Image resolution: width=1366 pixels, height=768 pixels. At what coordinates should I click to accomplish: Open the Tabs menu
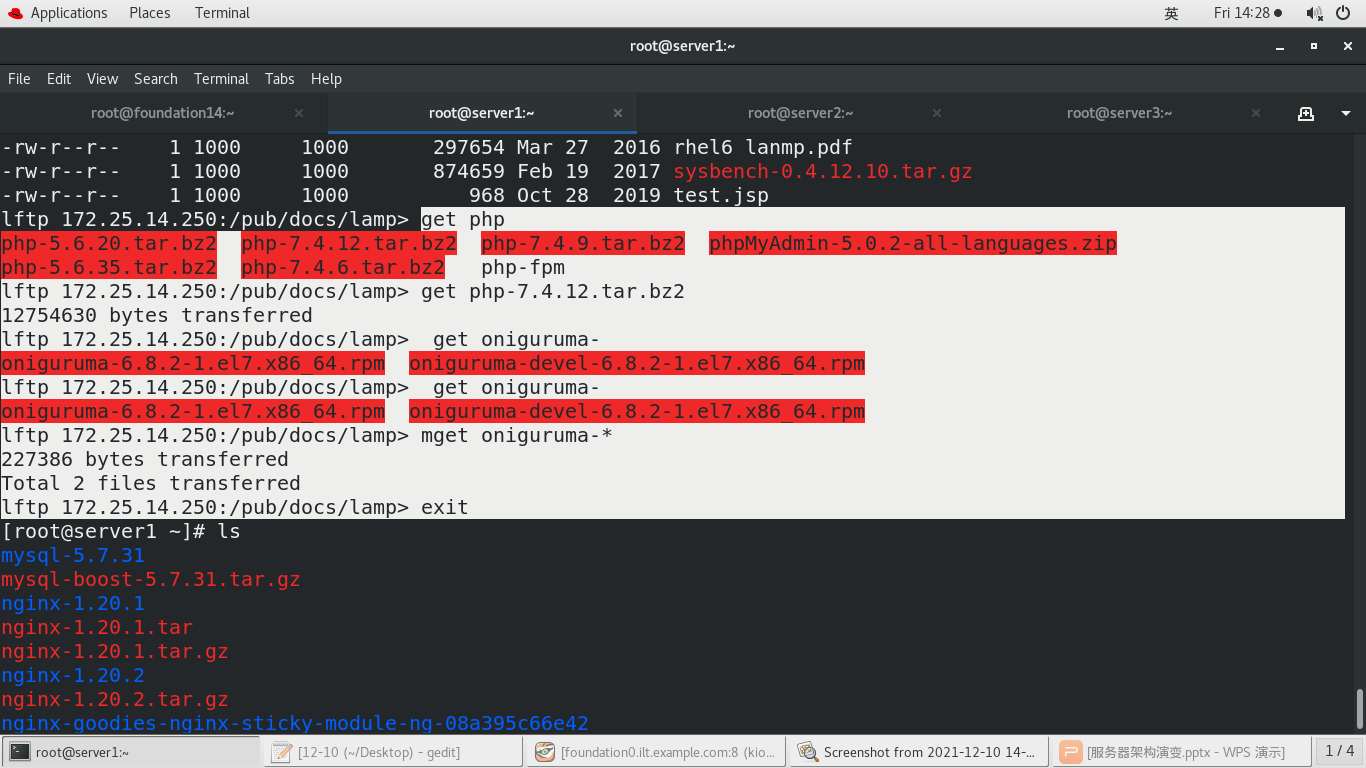point(280,79)
